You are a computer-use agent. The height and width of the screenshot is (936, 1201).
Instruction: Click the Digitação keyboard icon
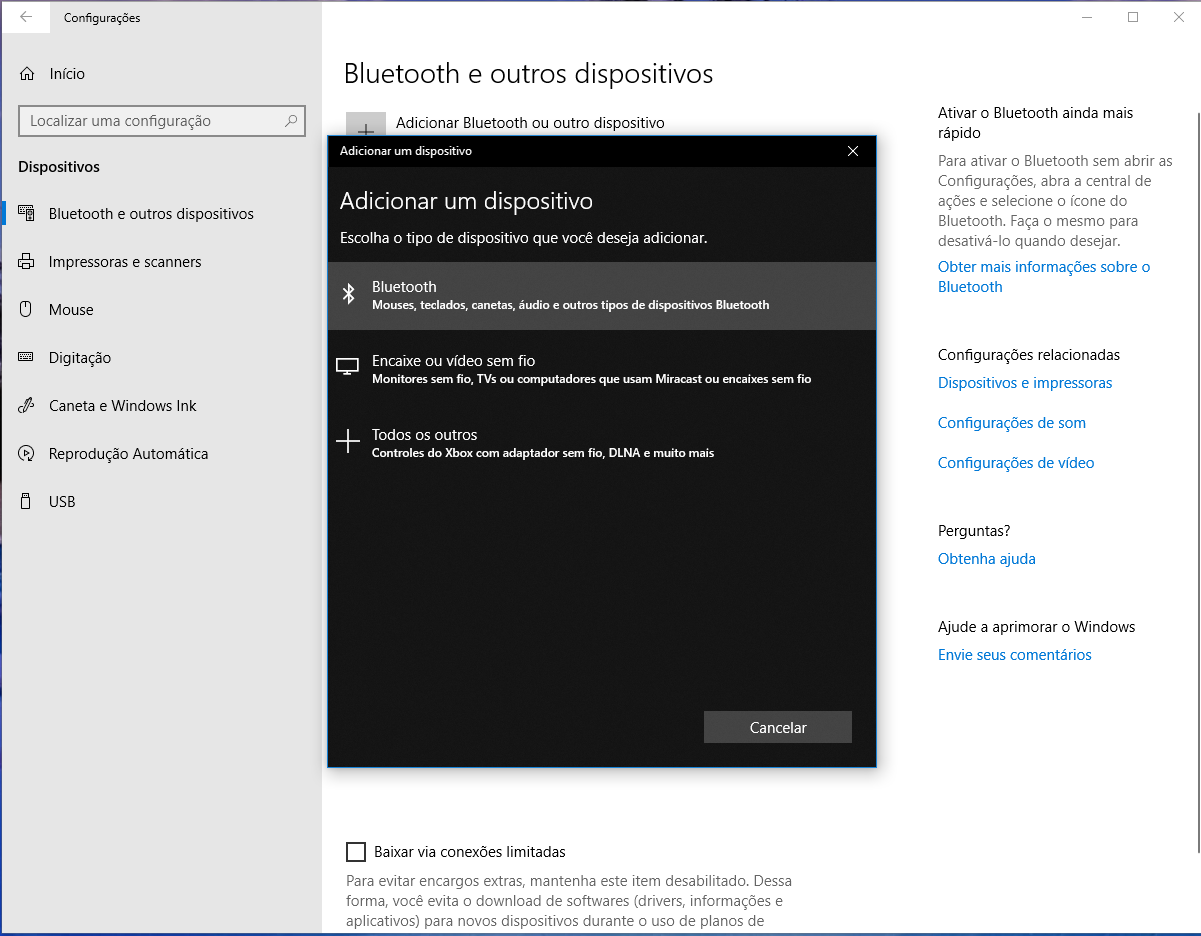click(x=27, y=358)
